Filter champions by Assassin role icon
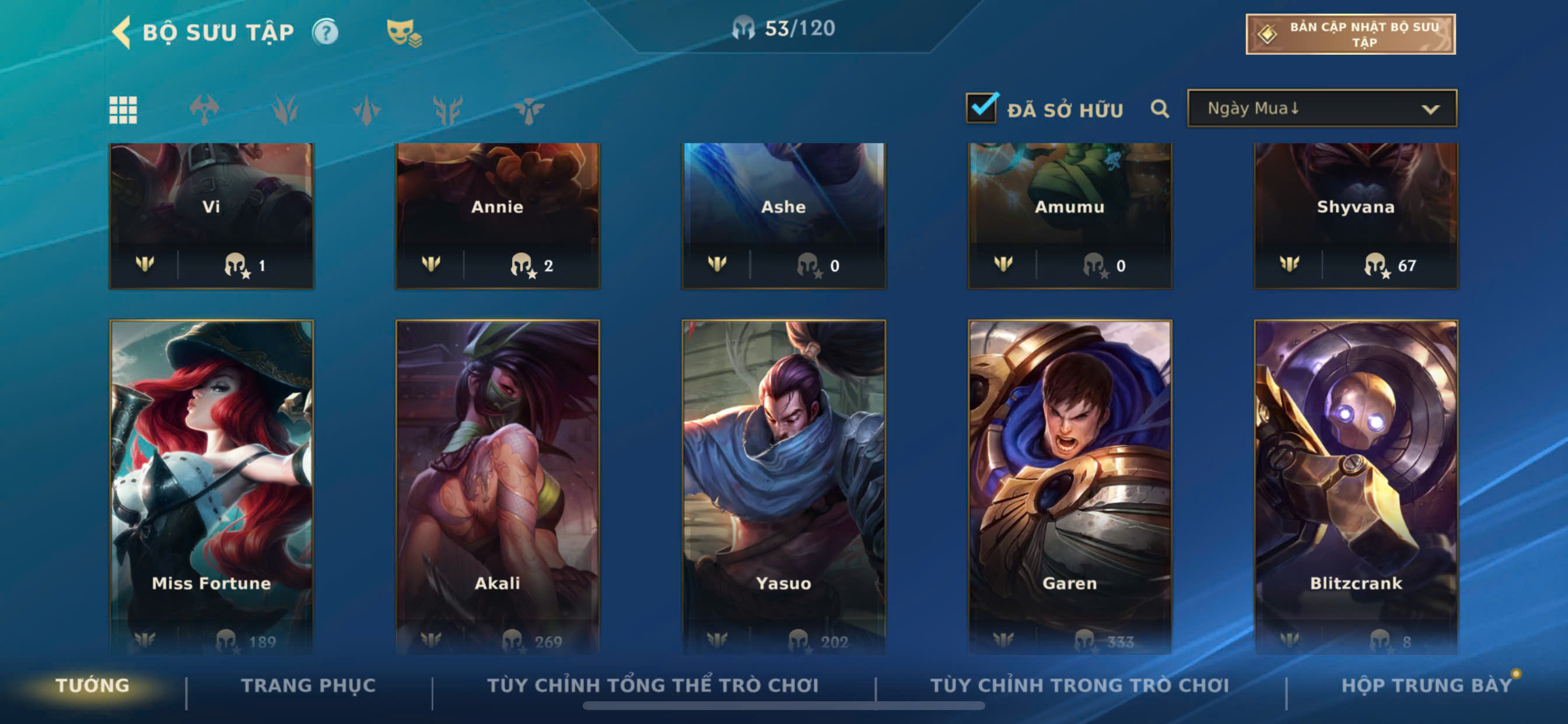The width and height of the screenshot is (1568, 724). pyautogui.click(x=366, y=110)
